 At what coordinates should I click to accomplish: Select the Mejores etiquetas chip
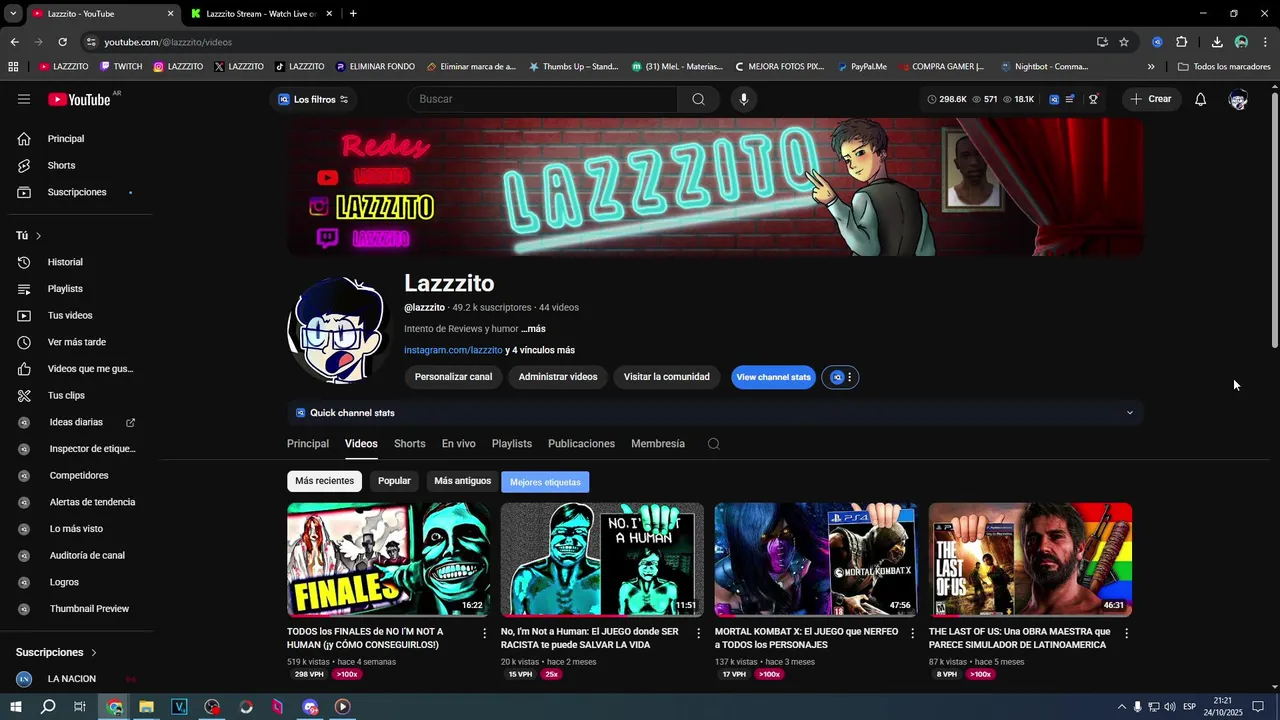545,482
